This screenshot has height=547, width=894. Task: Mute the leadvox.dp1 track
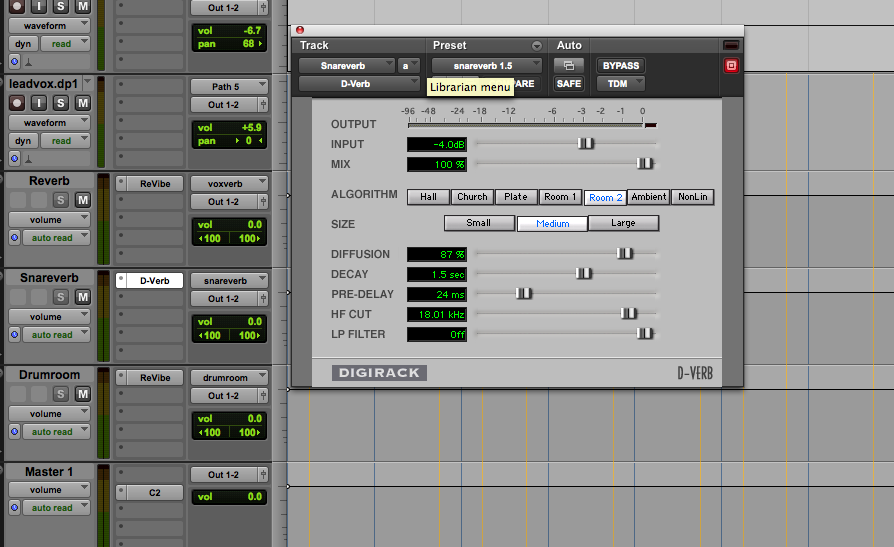click(83, 103)
